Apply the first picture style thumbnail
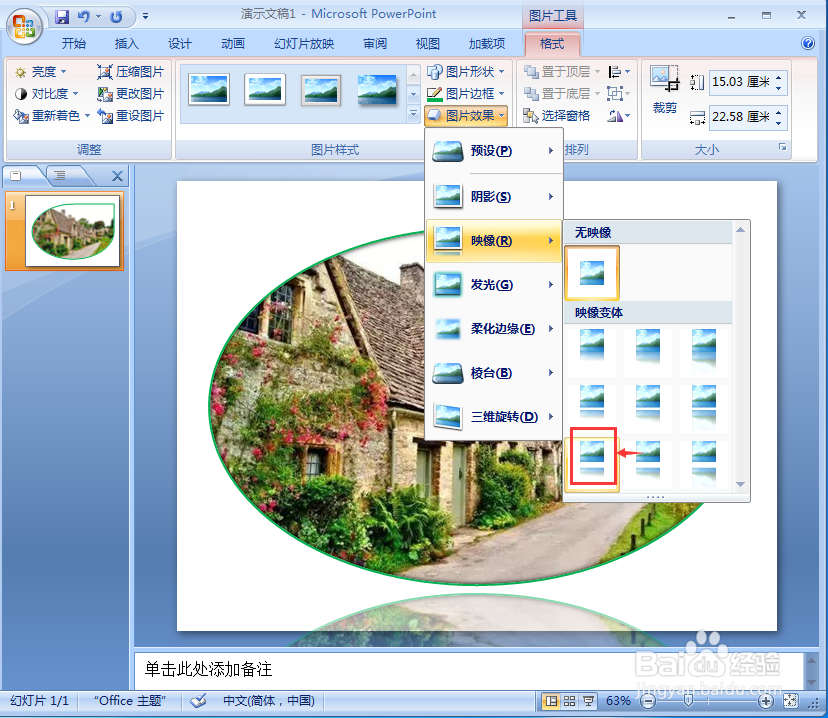 click(209, 89)
